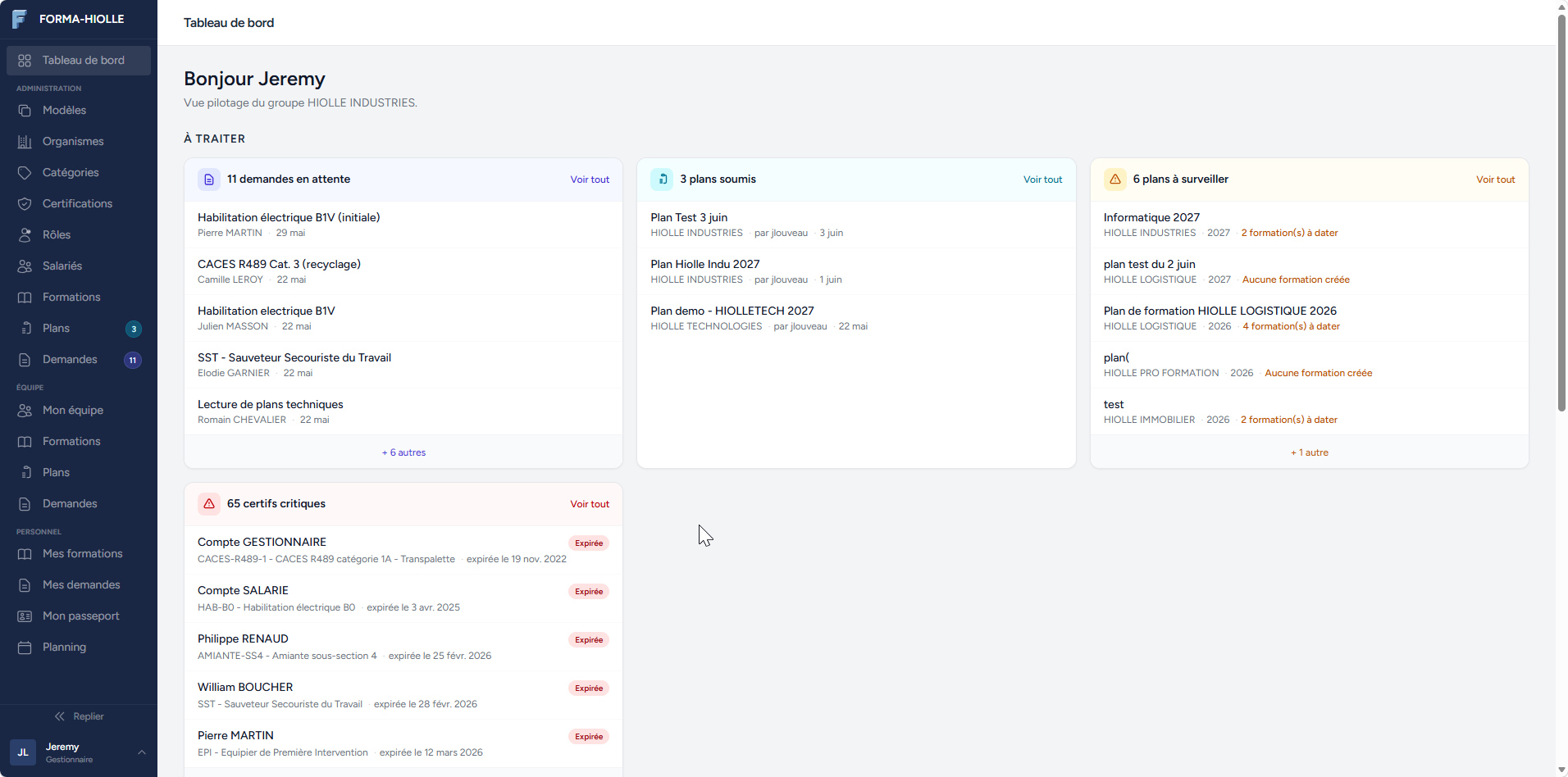Image resolution: width=1568 pixels, height=777 pixels.
Task: Open the test plan for HIOLLE IMMOBILIER
Action: [1309, 411]
